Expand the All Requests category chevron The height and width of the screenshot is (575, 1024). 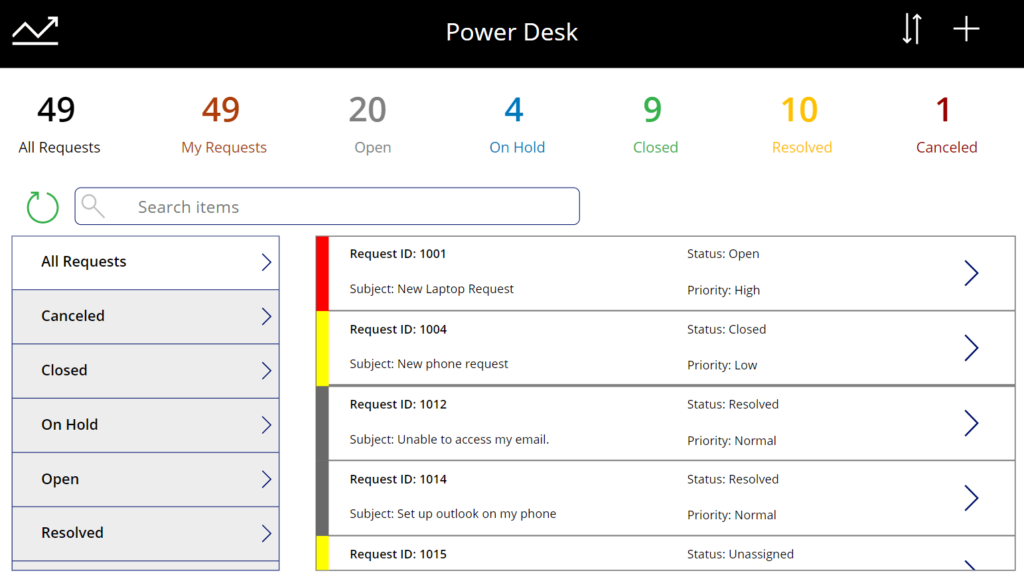tap(266, 262)
